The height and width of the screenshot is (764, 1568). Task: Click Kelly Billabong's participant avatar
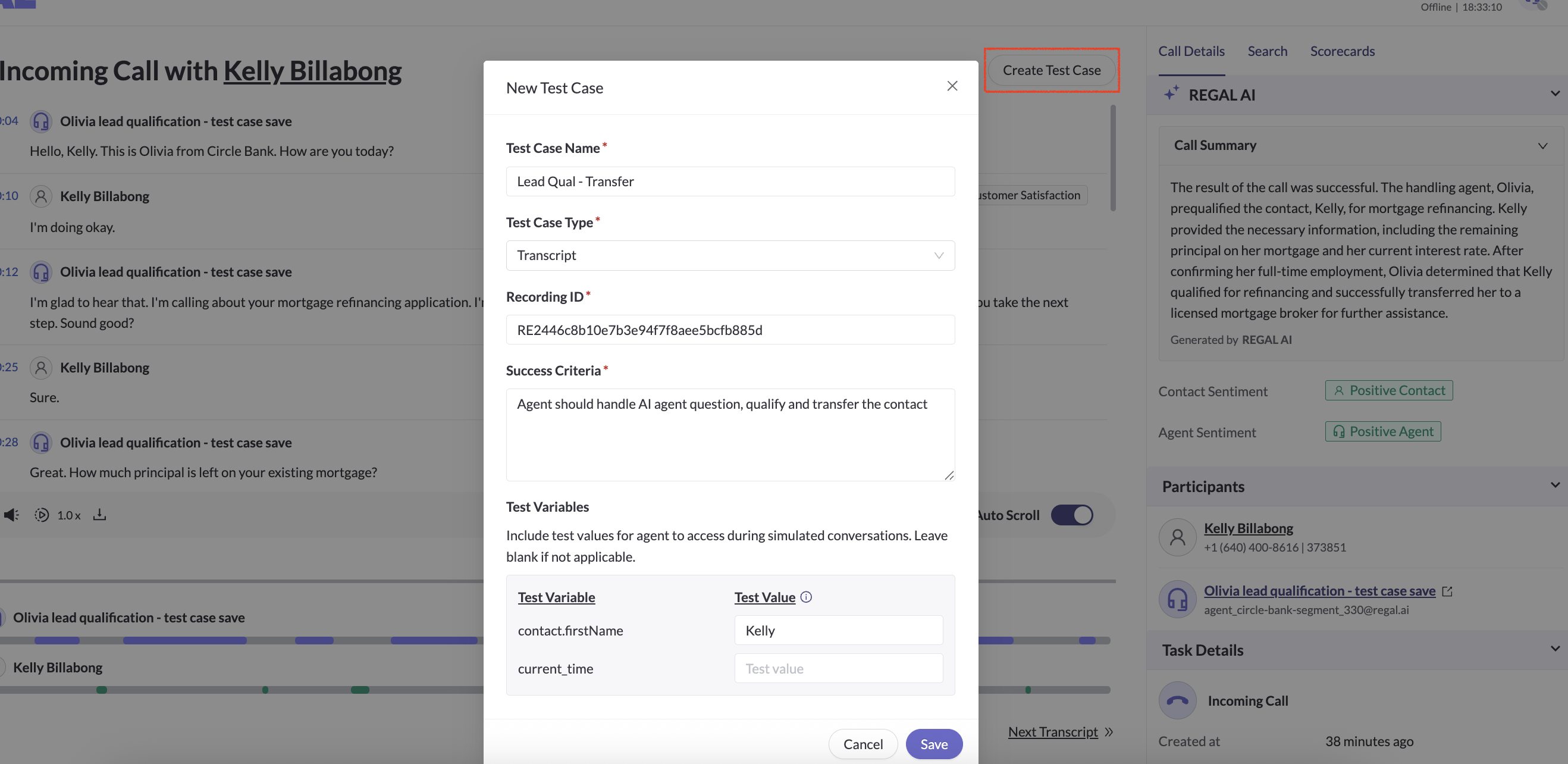point(1177,537)
